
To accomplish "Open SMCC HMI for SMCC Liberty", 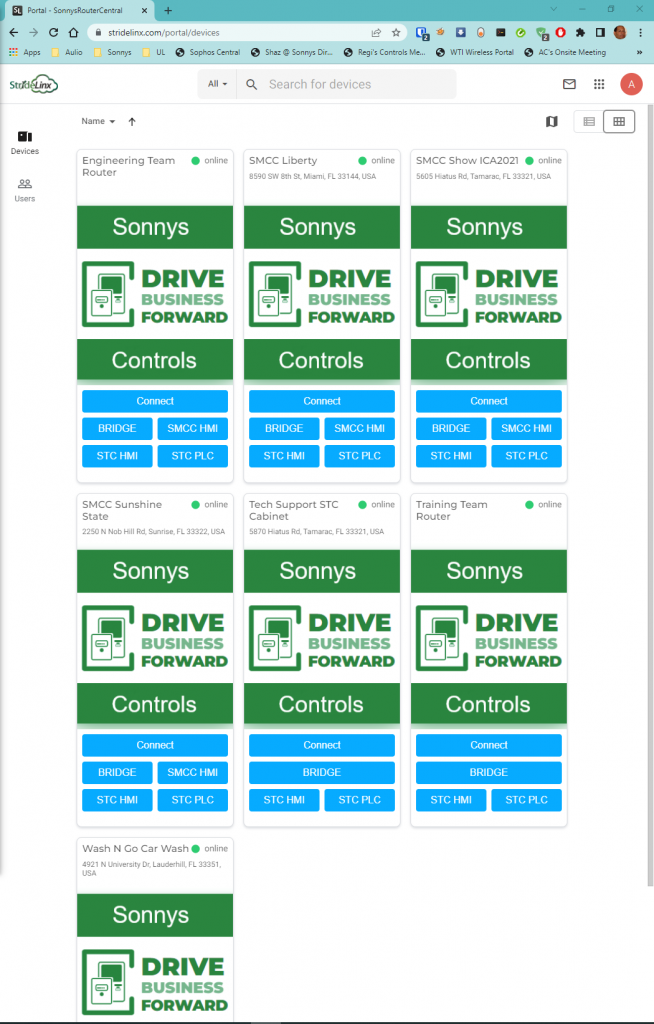I will pos(359,429).
